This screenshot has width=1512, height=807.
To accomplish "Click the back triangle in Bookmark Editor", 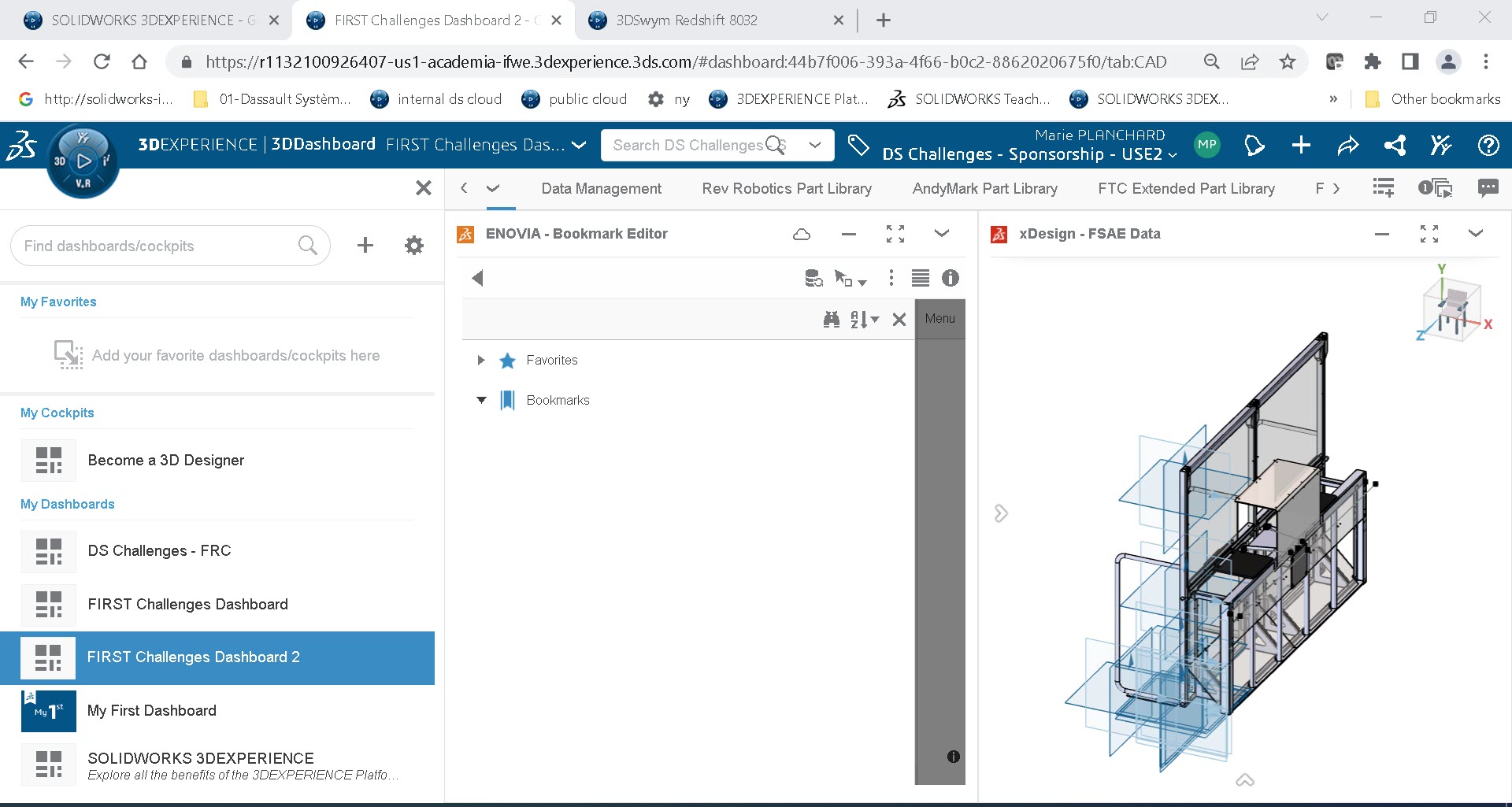I will coord(477,278).
